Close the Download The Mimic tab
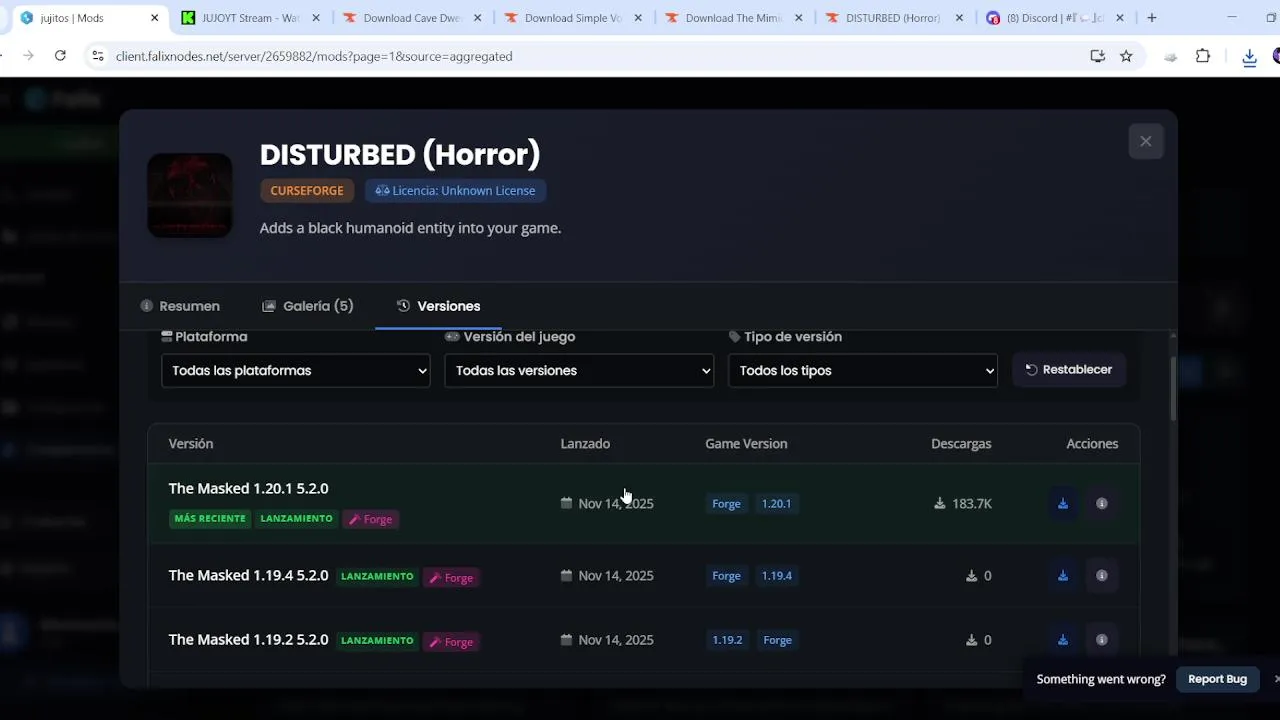 pyautogui.click(x=799, y=18)
